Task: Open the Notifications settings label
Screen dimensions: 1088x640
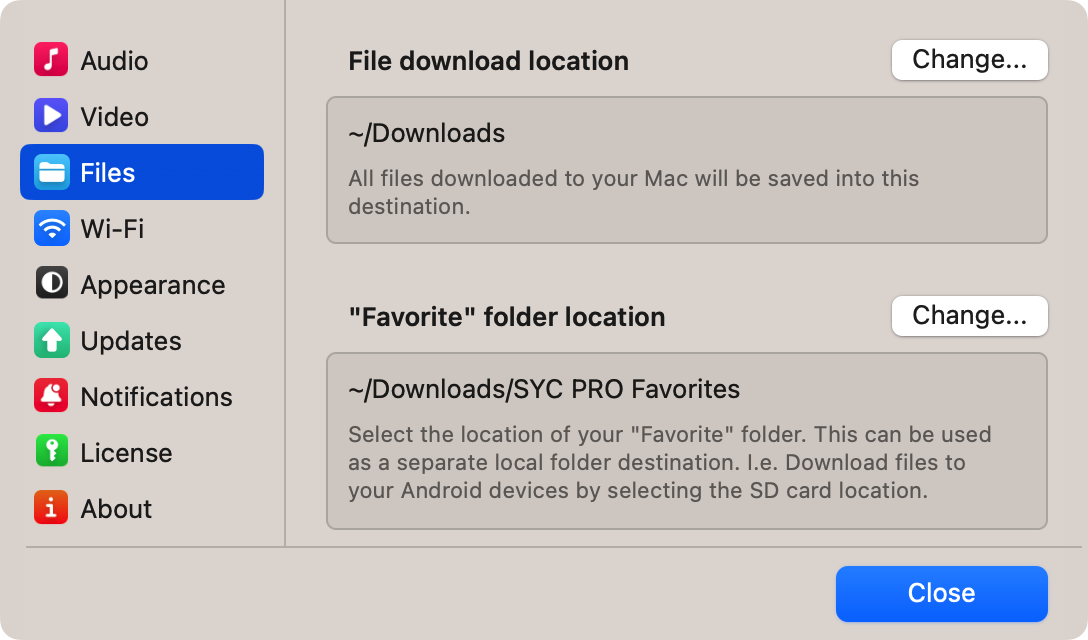Action: pos(156,397)
